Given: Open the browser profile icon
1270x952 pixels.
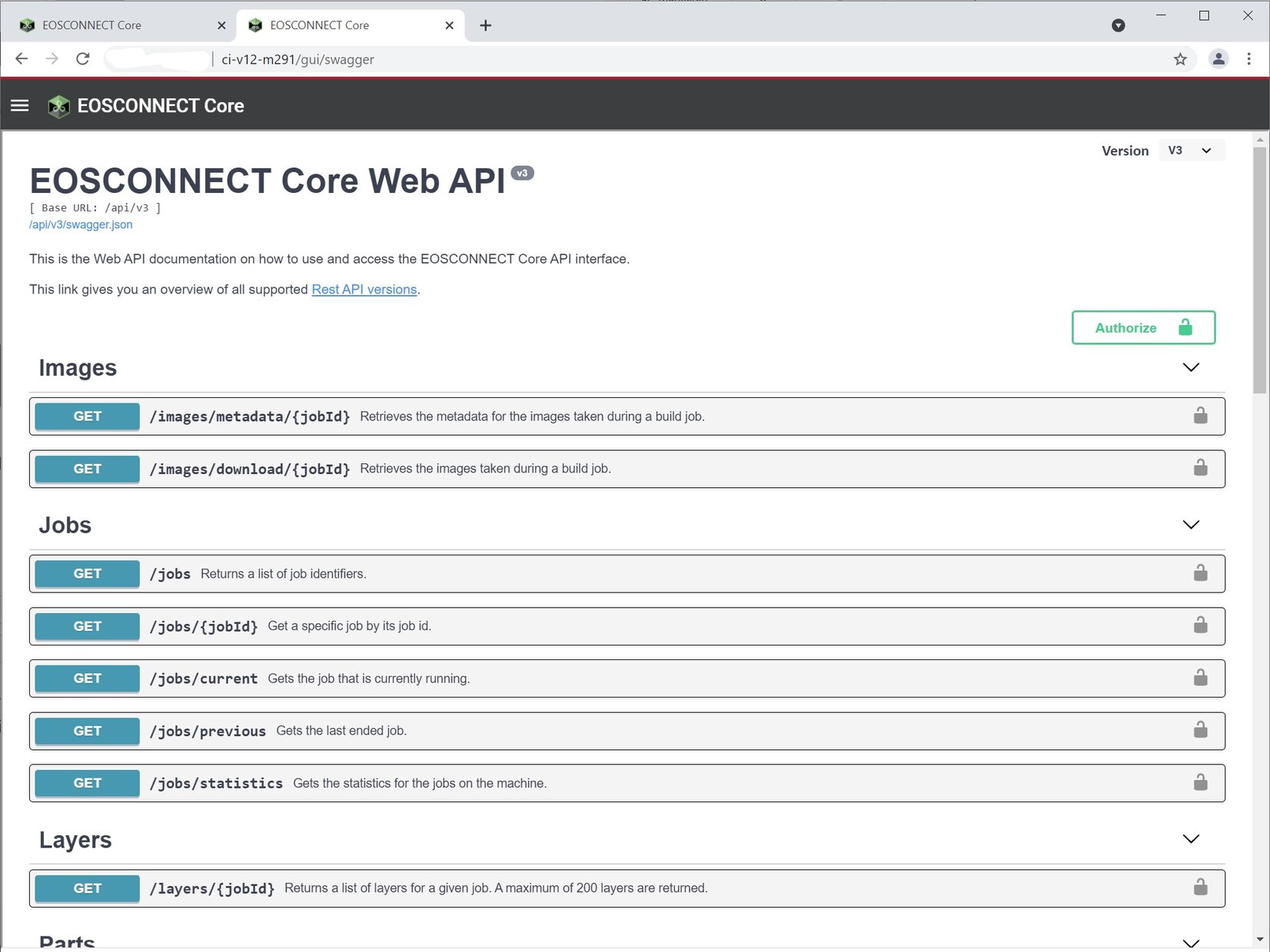Looking at the screenshot, I should [x=1218, y=59].
